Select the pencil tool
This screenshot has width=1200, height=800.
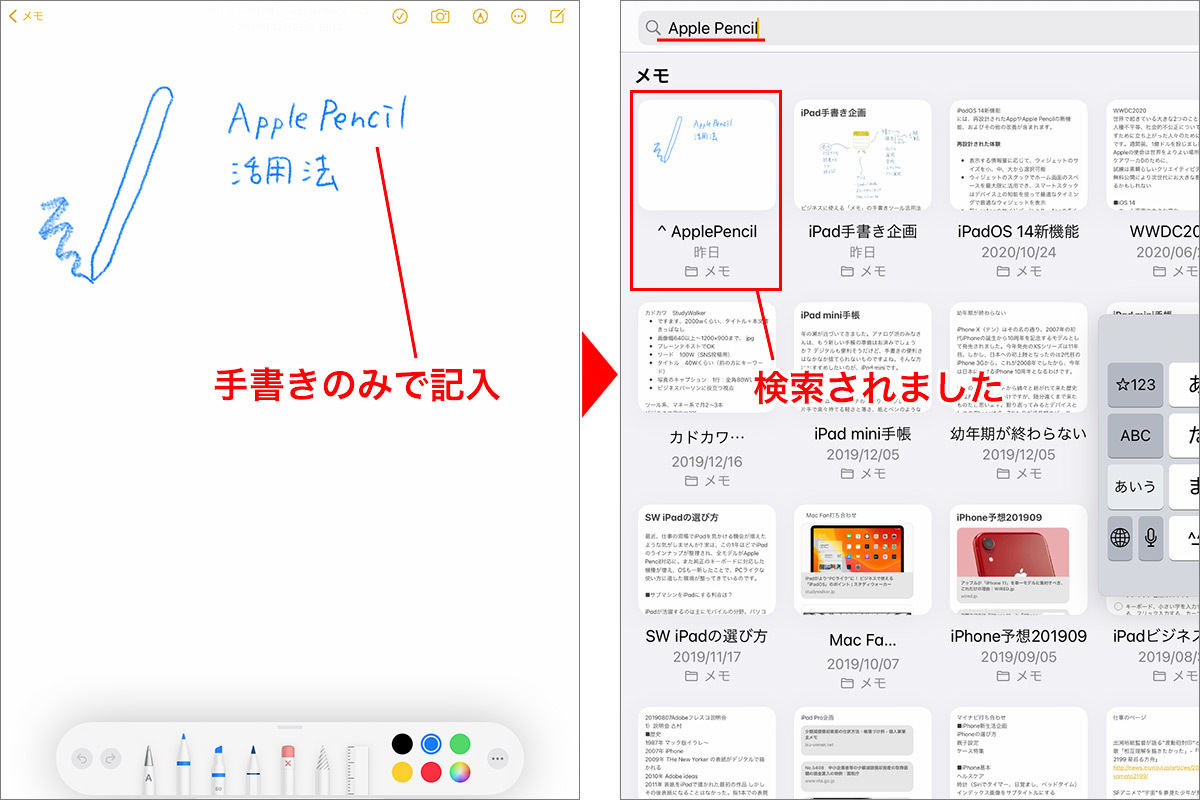252,768
